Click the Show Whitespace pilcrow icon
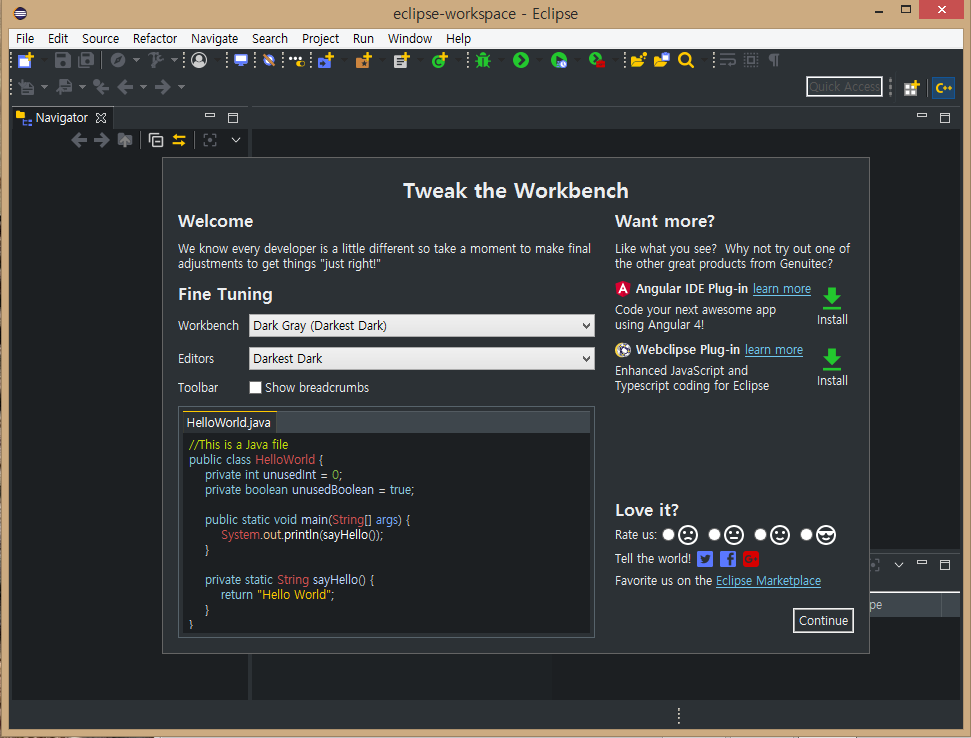Screen dimensions: 971x738 [x=773, y=60]
